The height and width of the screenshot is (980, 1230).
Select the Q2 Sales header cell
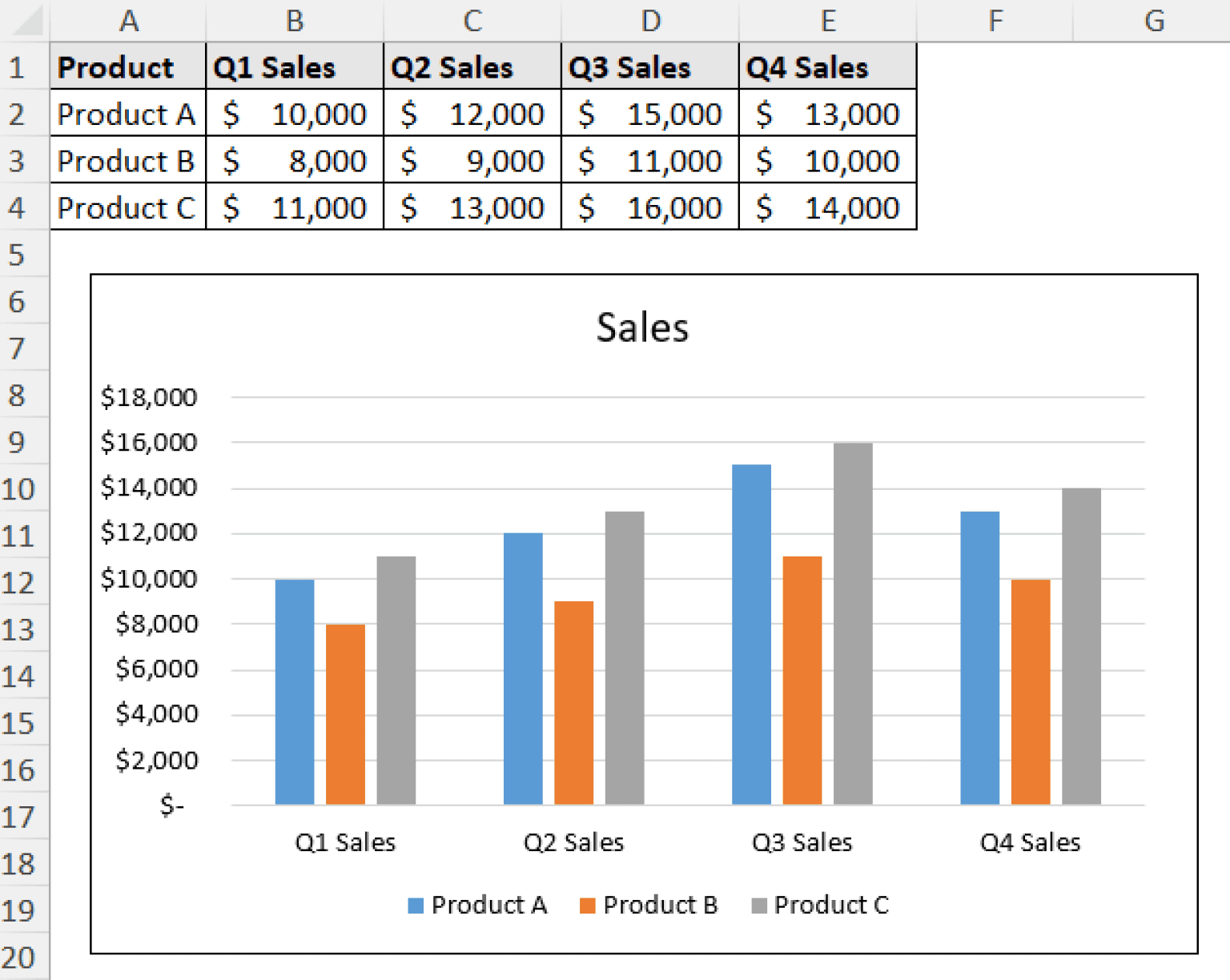point(472,66)
